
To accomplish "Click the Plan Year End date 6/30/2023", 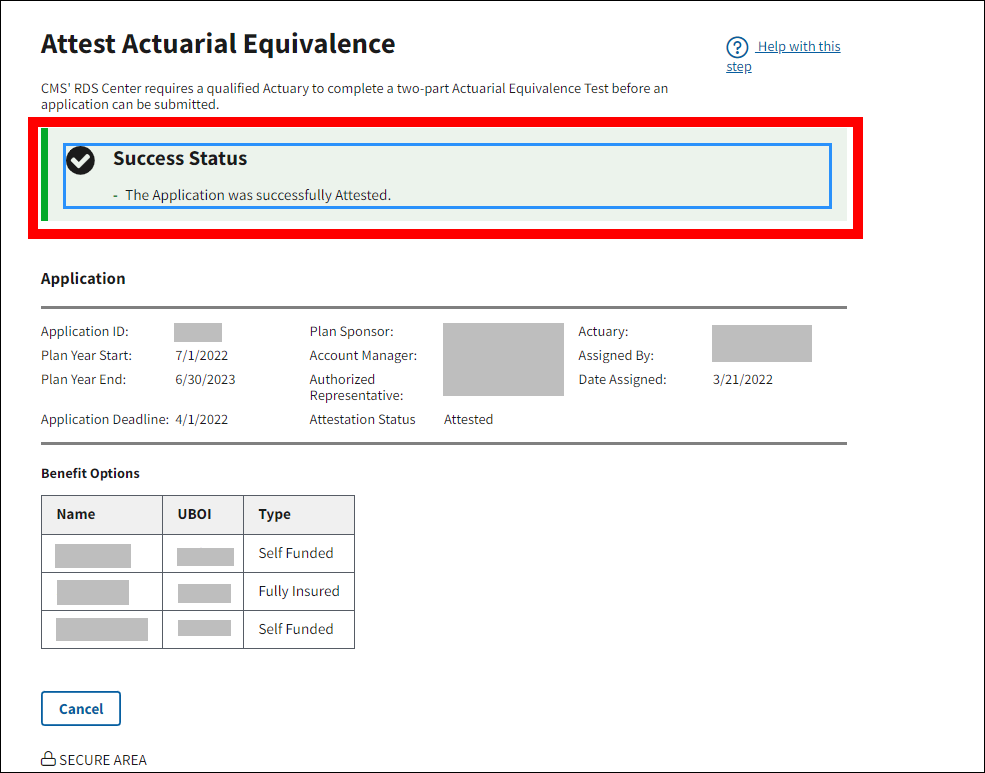I will [x=205, y=379].
